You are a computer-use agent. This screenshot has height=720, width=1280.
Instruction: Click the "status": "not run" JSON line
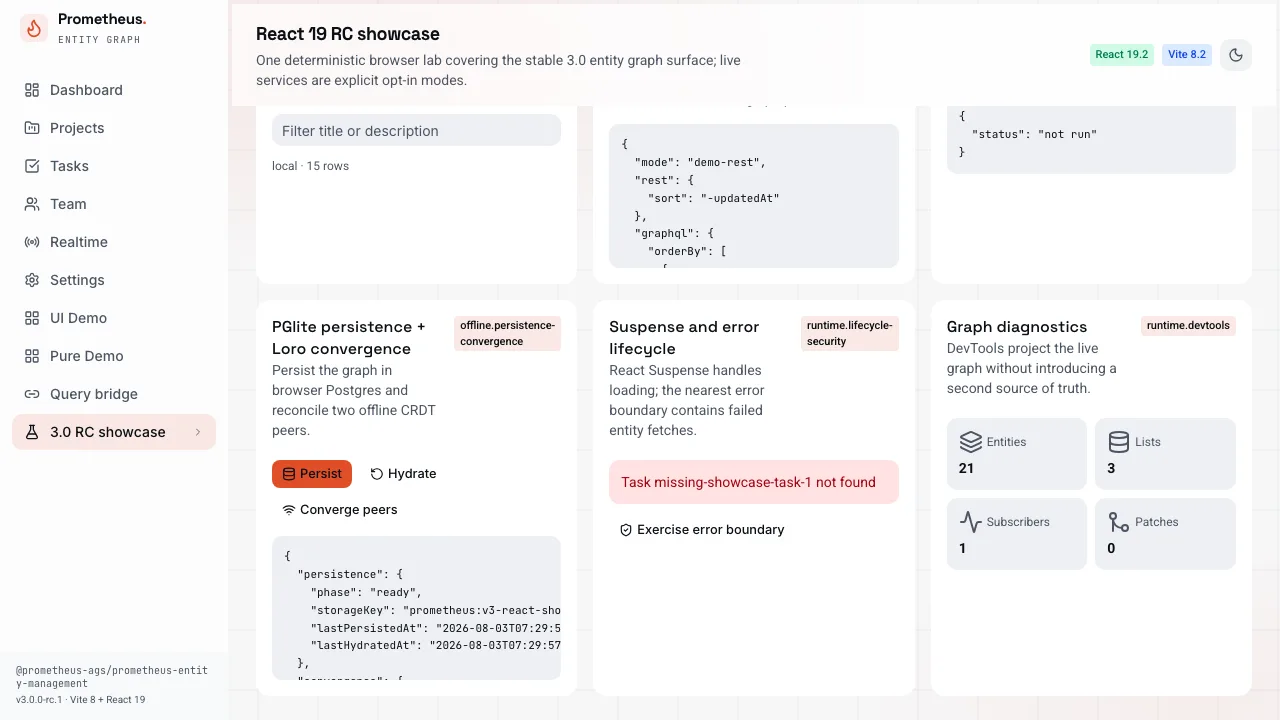(1034, 134)
